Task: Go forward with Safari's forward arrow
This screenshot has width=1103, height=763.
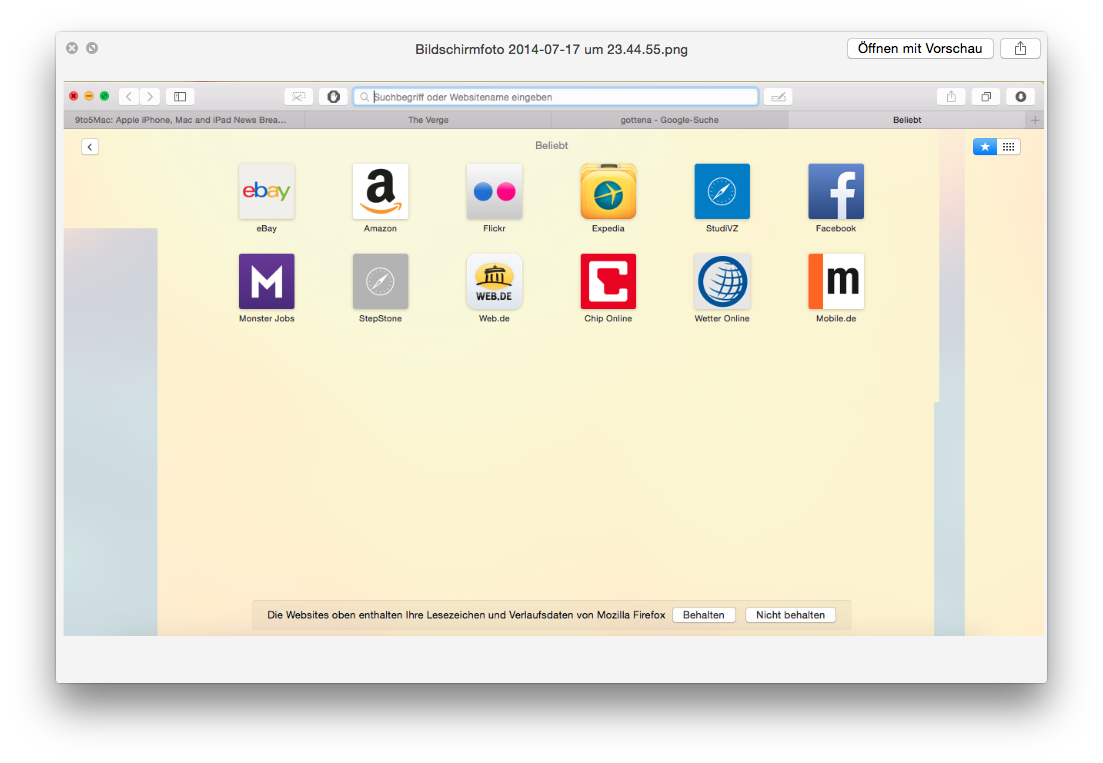Action: click(x=150, y=96)
